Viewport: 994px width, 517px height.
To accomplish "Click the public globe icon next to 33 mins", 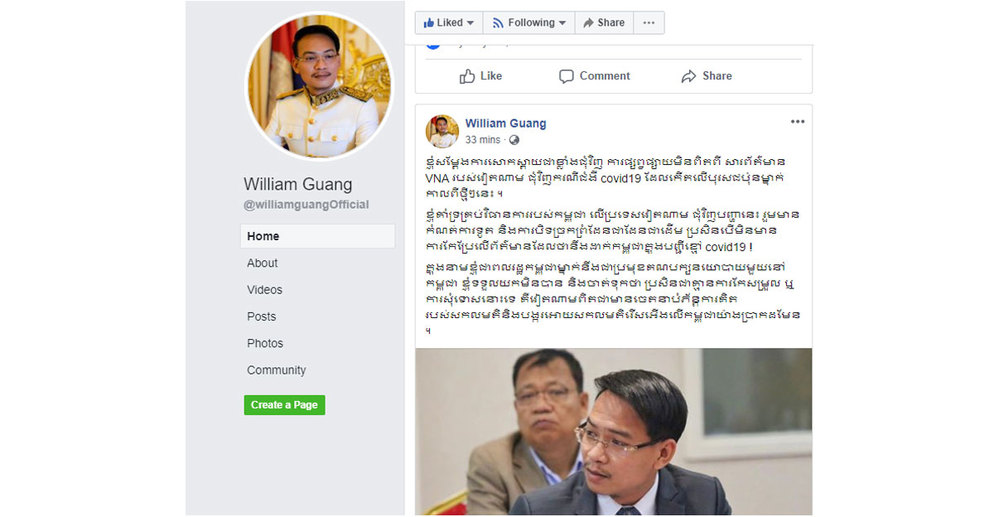I will (514, 140).
